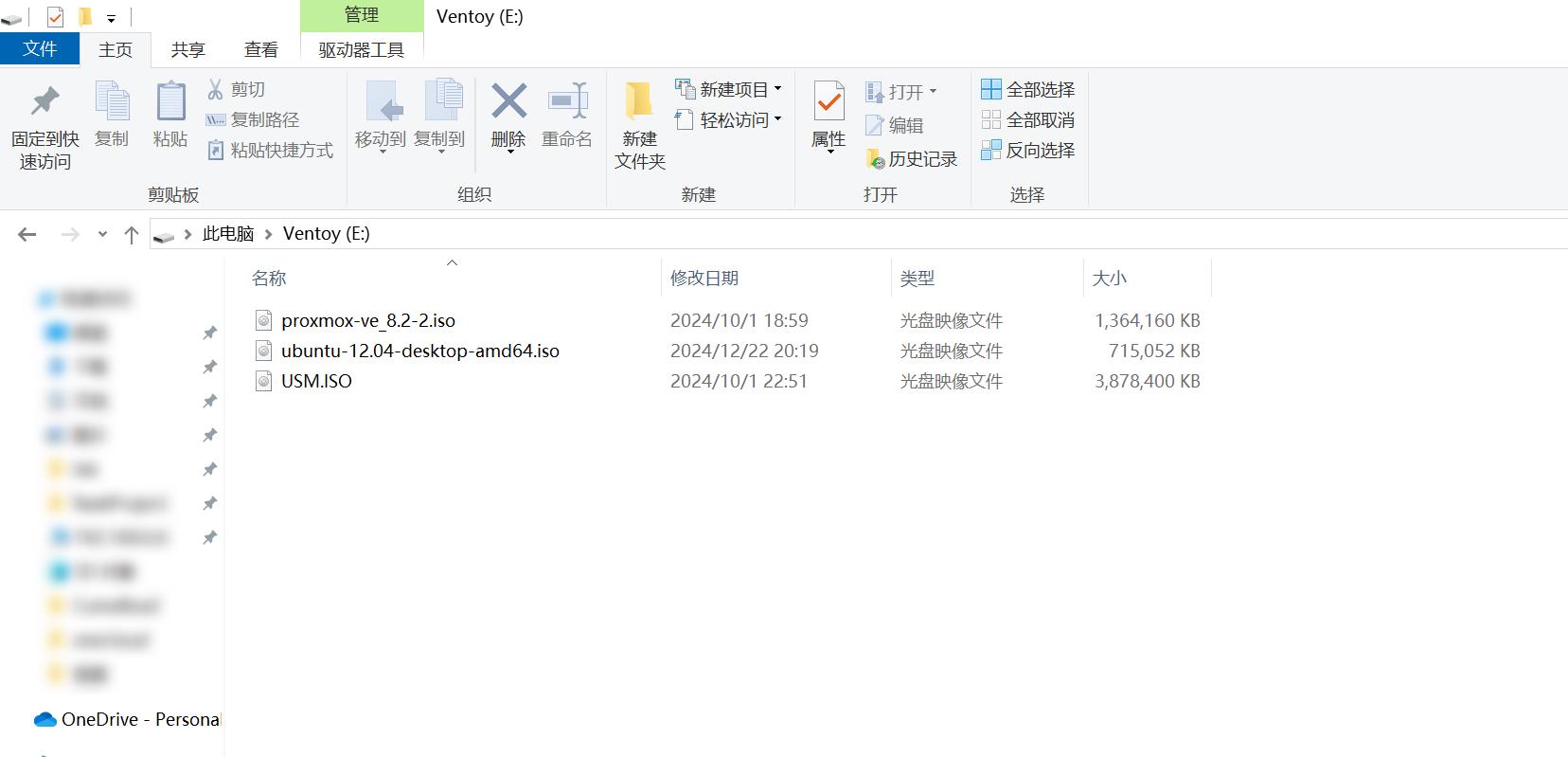Click the ubuntu ISO disc icon

pos(264,351)
